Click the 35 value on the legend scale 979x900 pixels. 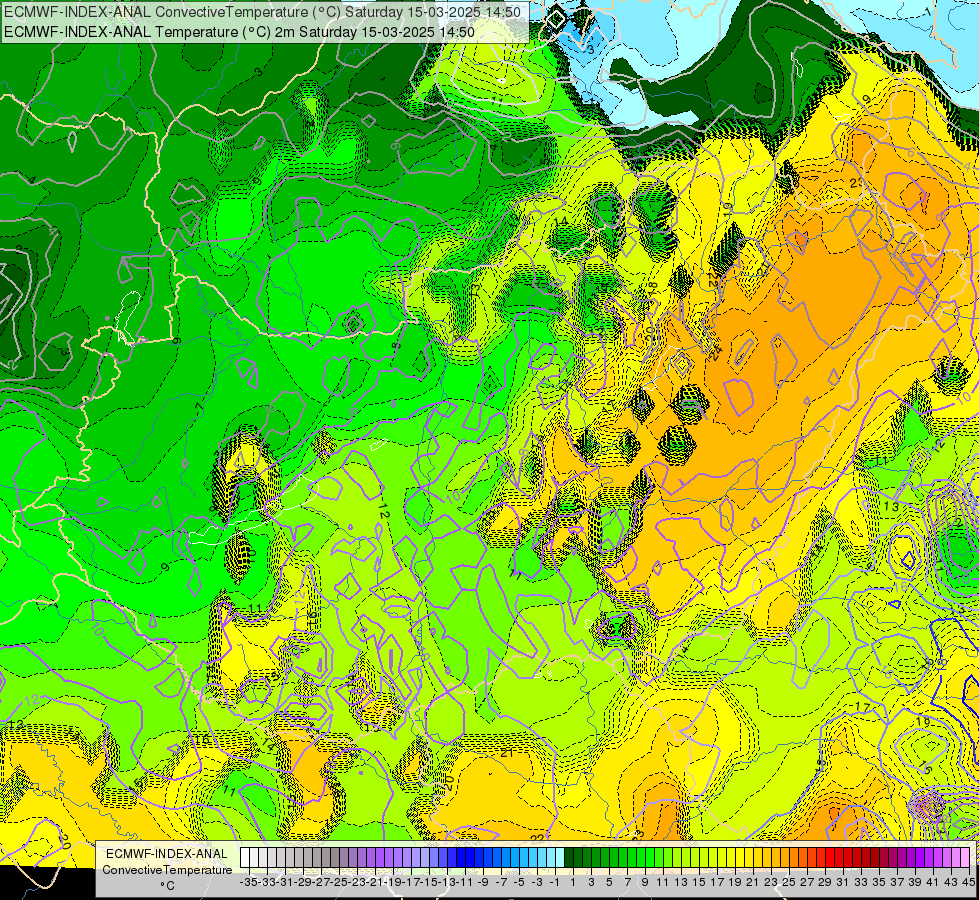click(x=880, y=882)
